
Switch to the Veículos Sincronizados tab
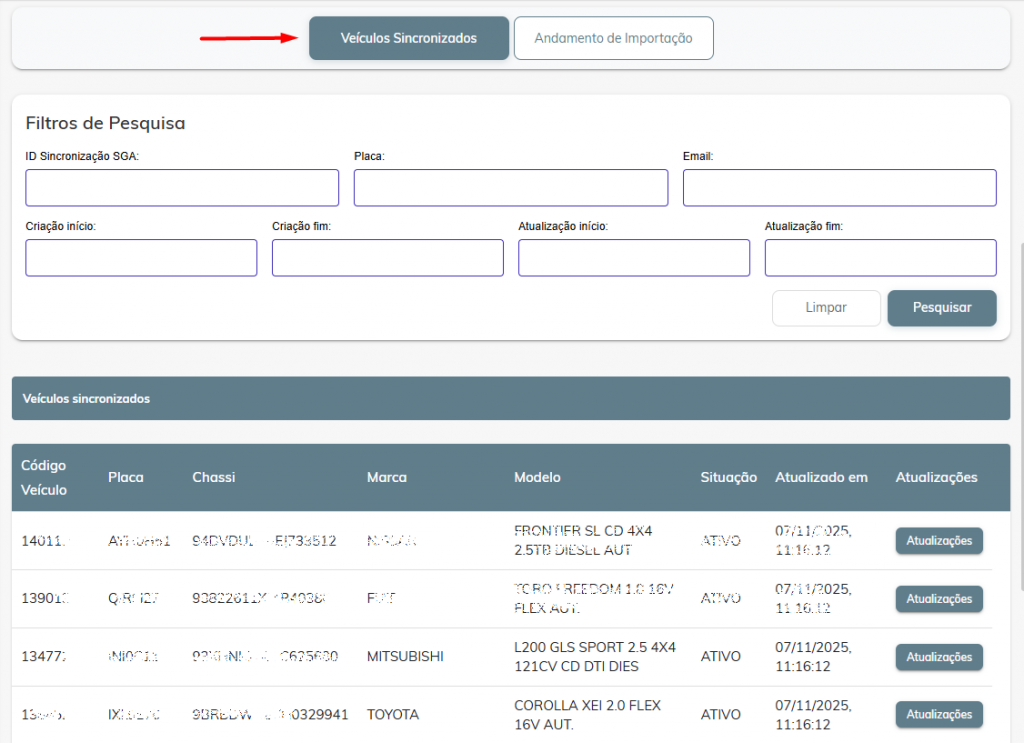(x=409, y=38)
